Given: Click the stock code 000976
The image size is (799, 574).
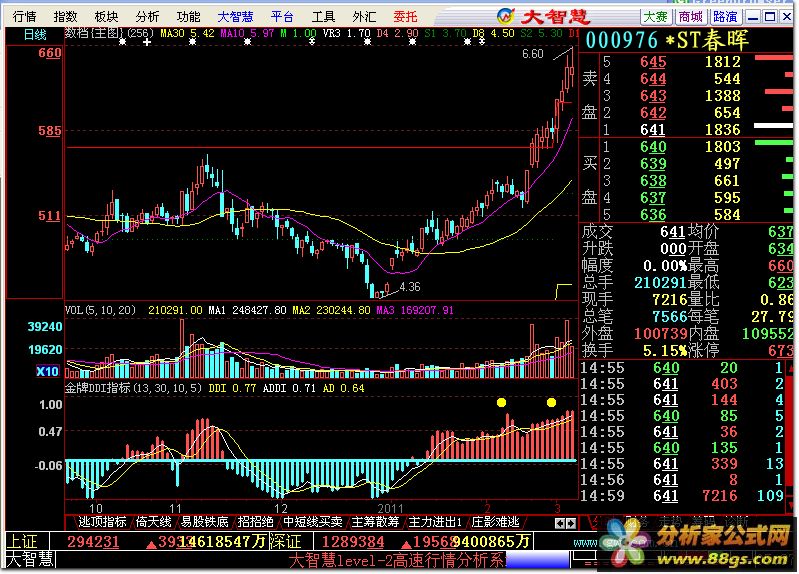Looking at the screenshot, I should point(622,41).
